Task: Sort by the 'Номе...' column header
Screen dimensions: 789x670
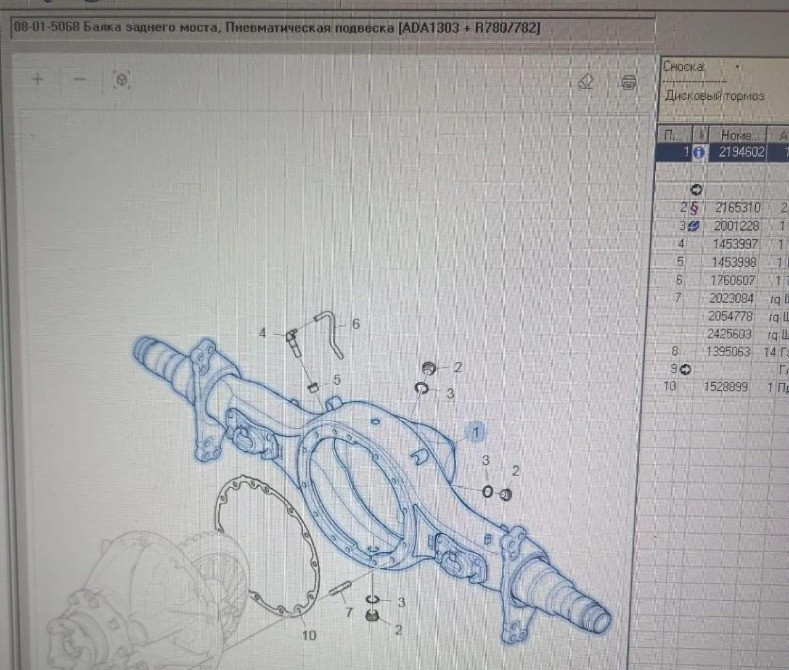Action: tap(738, 135)
